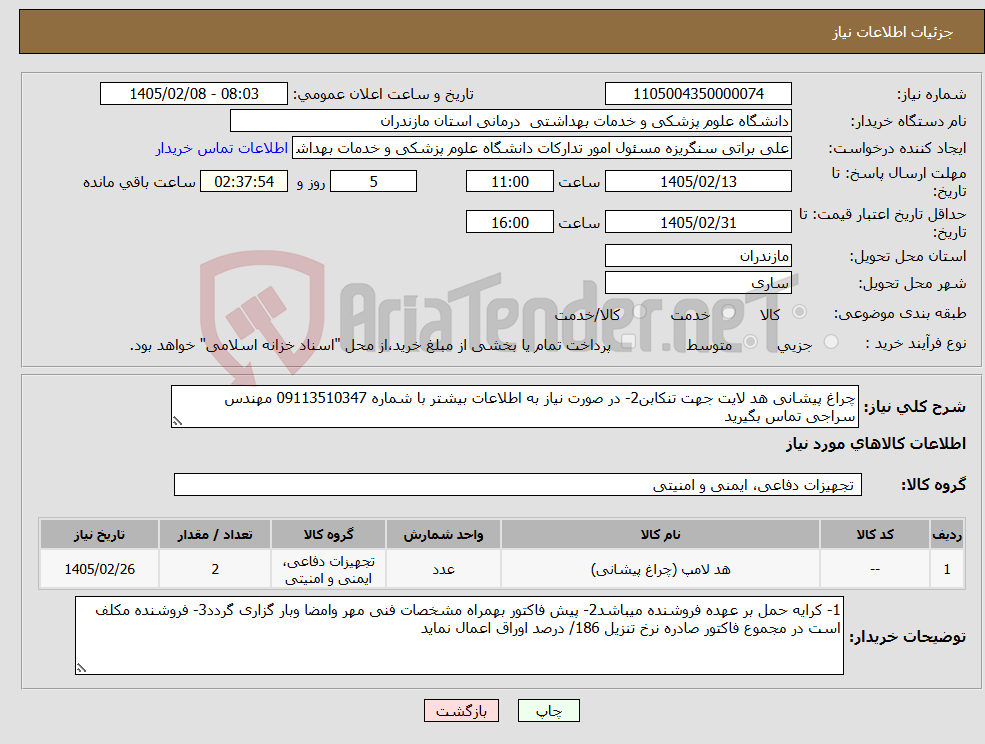Click the announcement date field 1405/02/08 - 08:03
The width and height of the screenshot is (985, 744).
(193, 94)
